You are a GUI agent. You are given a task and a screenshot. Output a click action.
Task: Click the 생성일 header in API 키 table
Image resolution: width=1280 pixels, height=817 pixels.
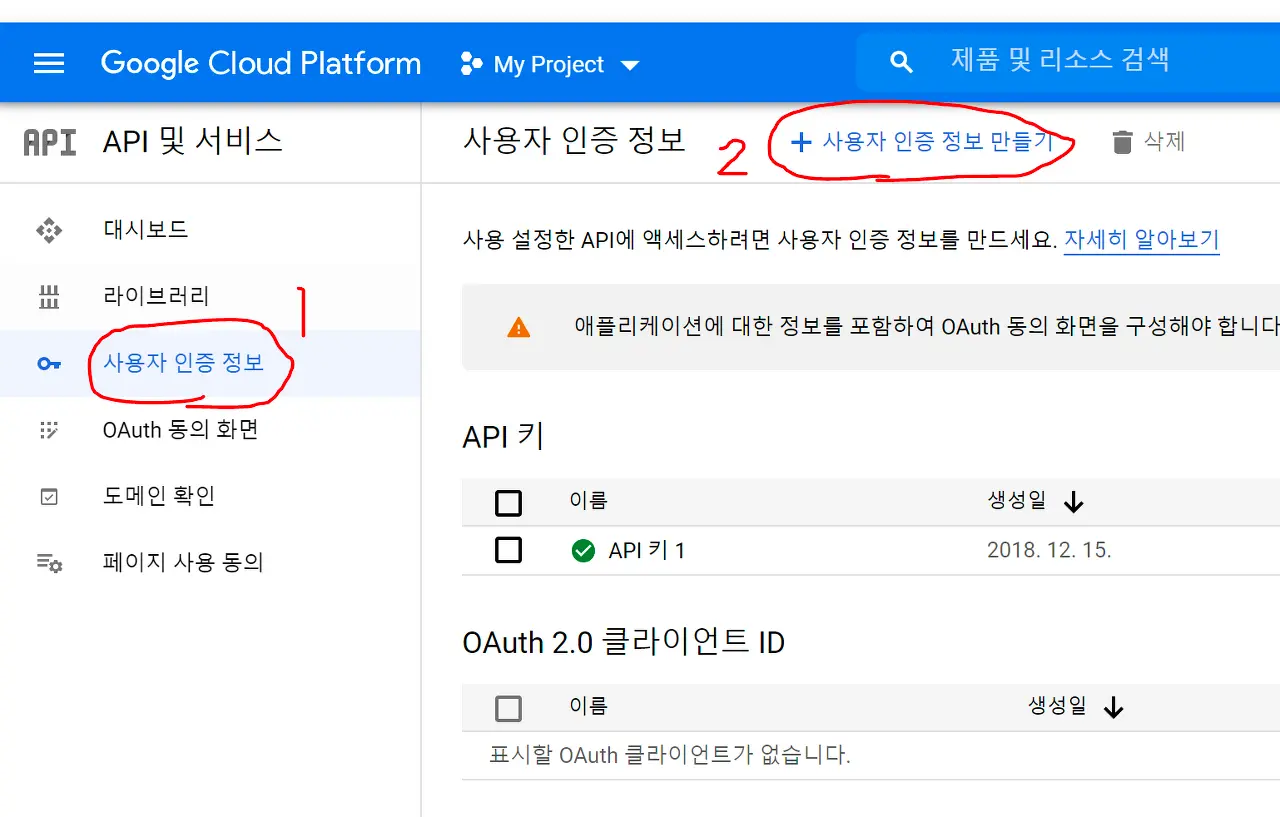pos(1017,501)
